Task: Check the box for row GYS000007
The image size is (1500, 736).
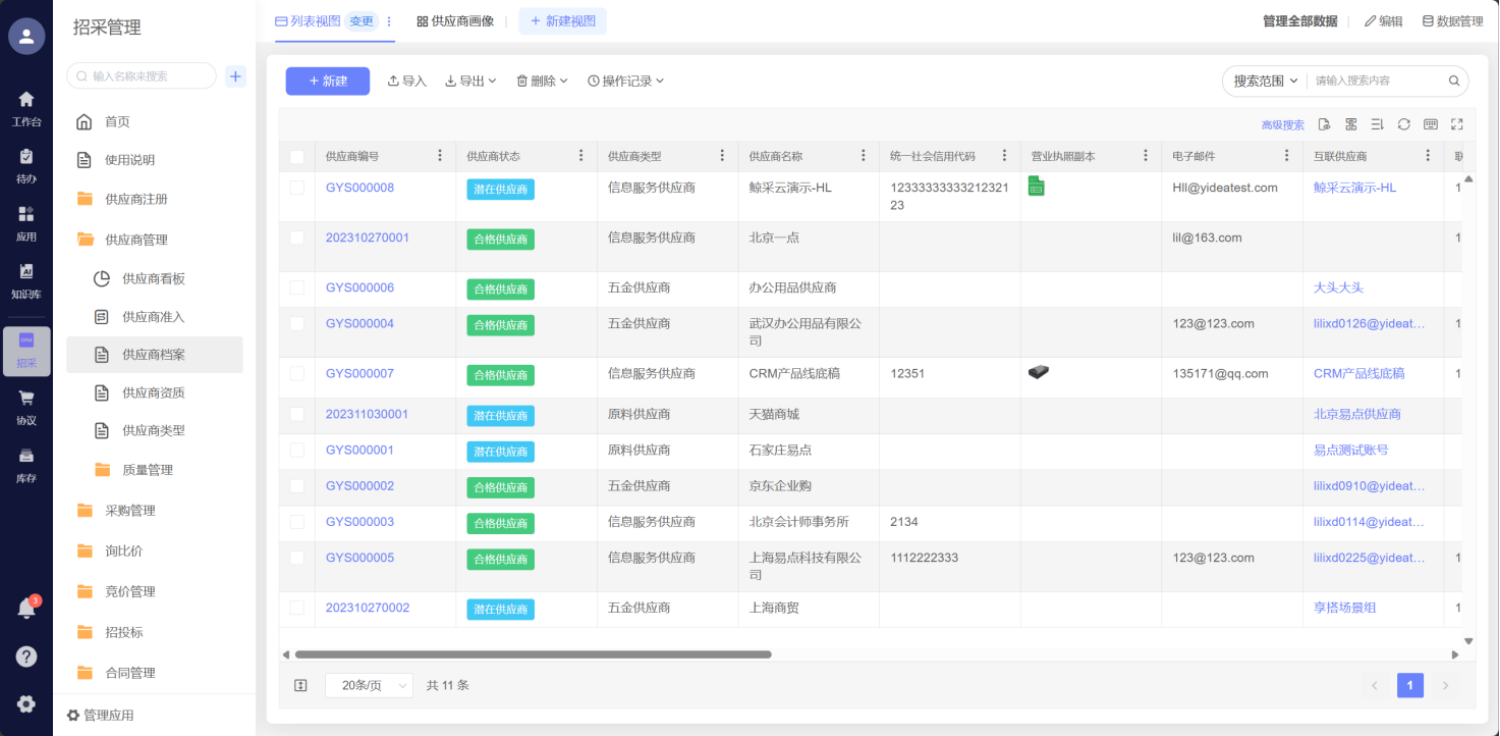Action: (297, 374)
